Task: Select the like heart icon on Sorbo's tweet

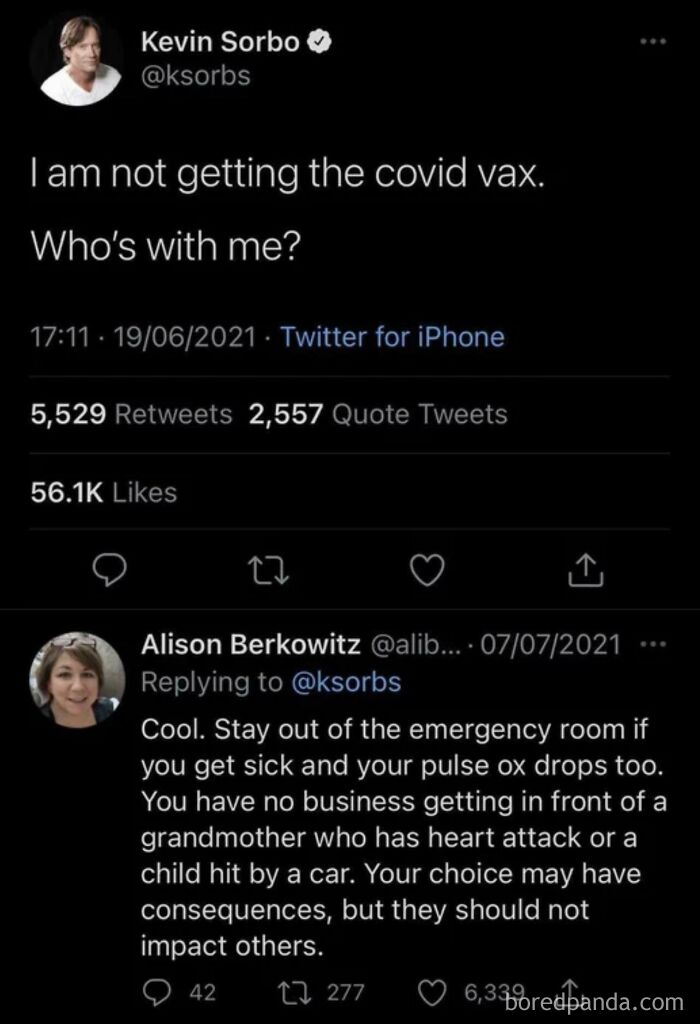Action: coord(427,570)
